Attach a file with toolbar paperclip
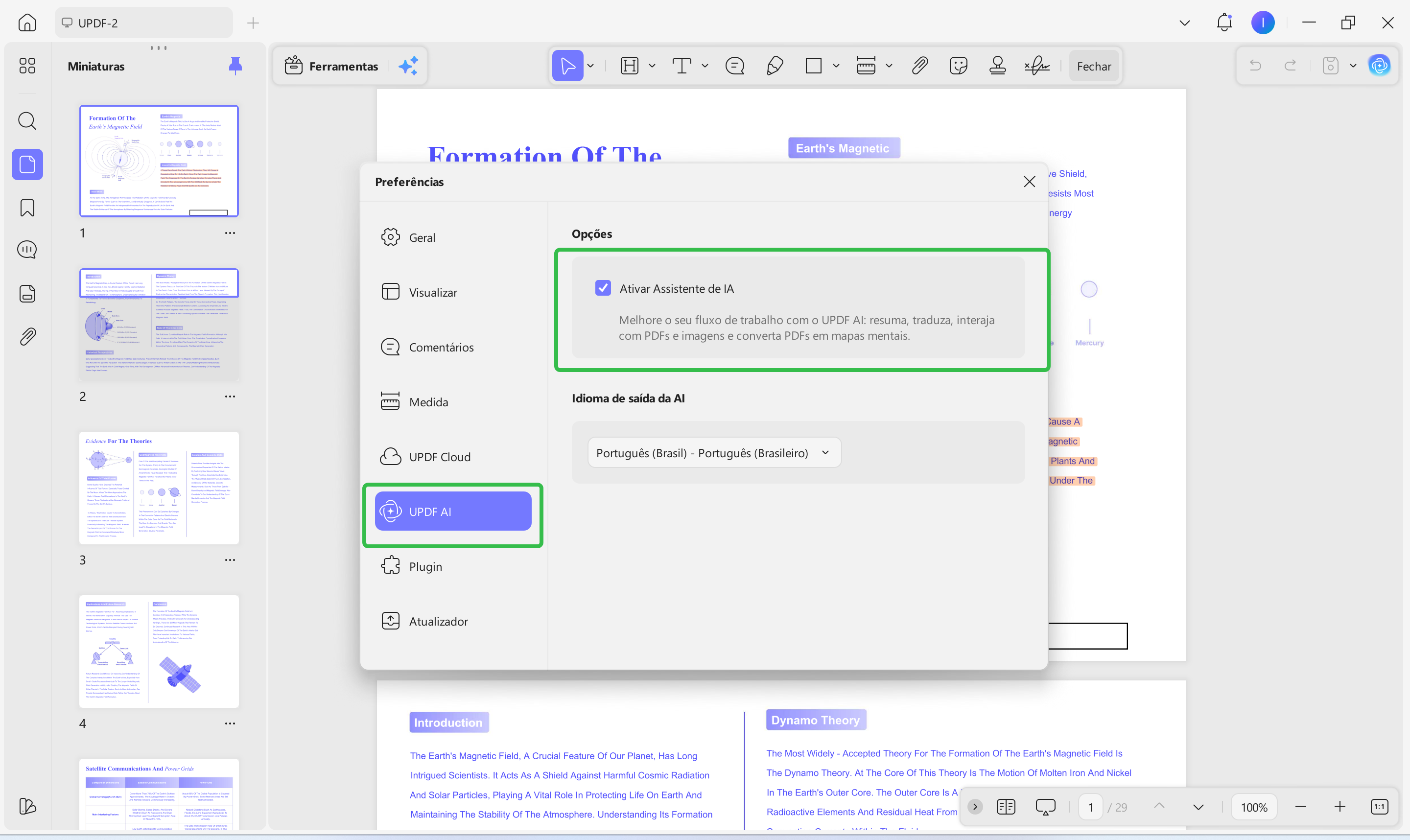The width and height of the screenshot is (1410, 840). pyautogui.click(x=920, y=66)
